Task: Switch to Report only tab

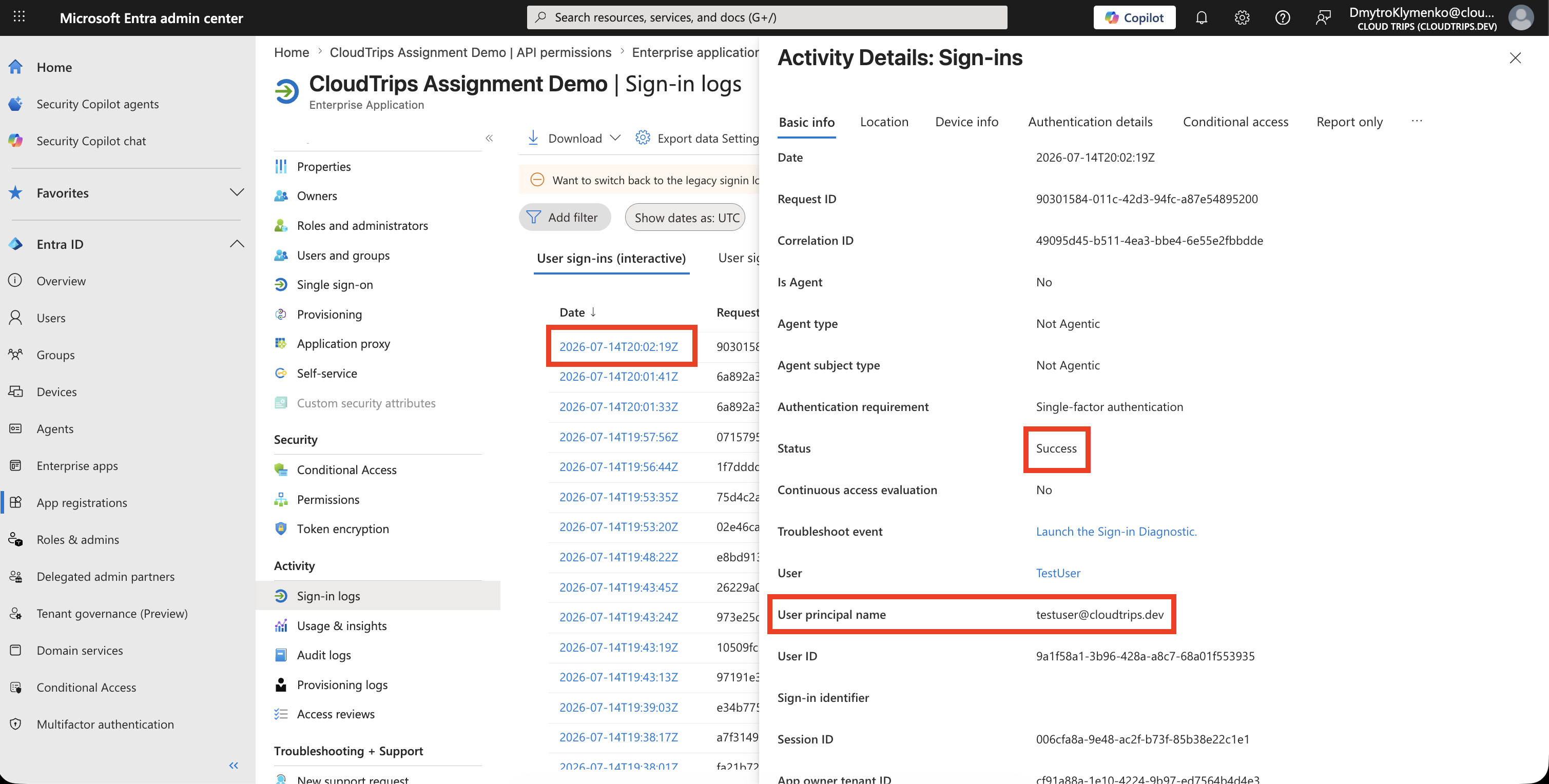Action: [1349, 122]
